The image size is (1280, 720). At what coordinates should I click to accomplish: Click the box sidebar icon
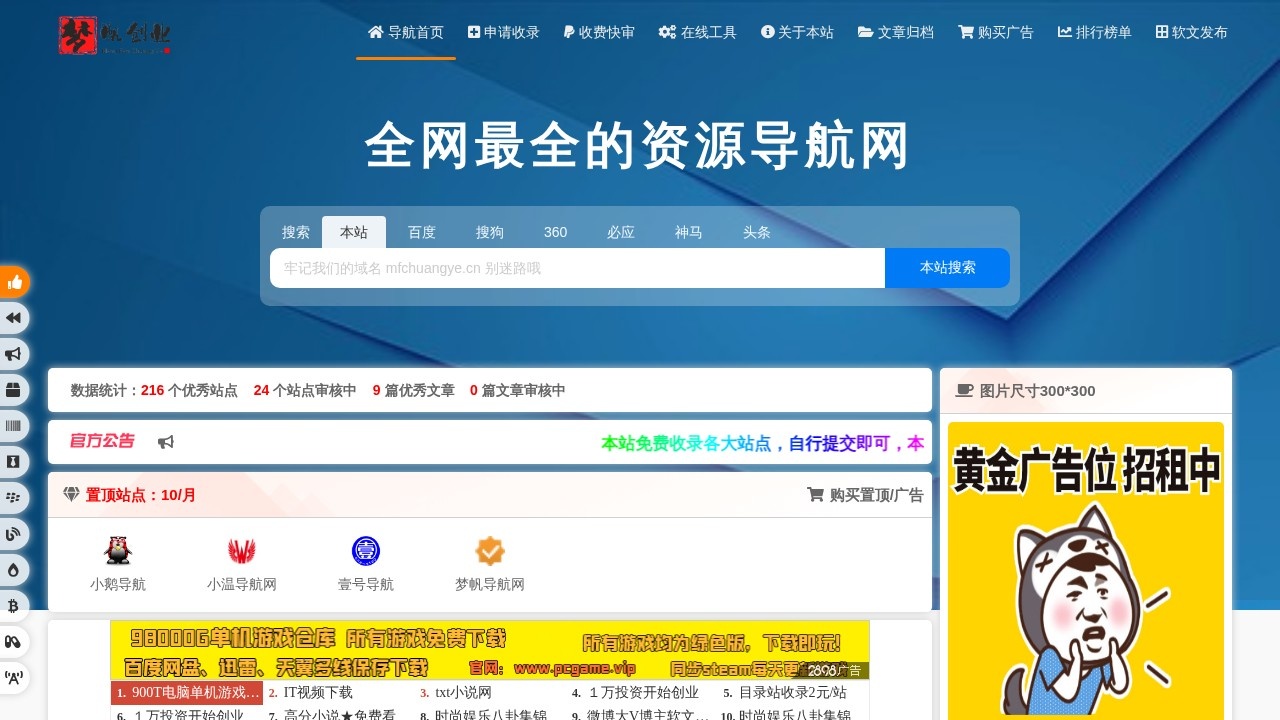[14, 390]
